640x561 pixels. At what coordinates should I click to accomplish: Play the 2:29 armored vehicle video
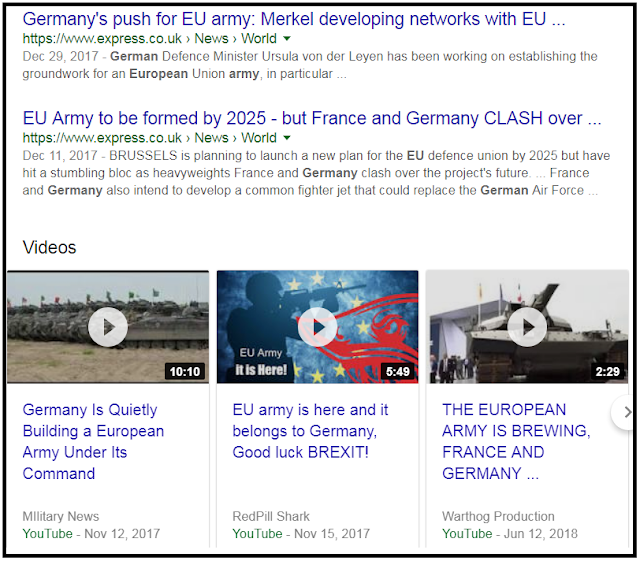coord(527,327)
